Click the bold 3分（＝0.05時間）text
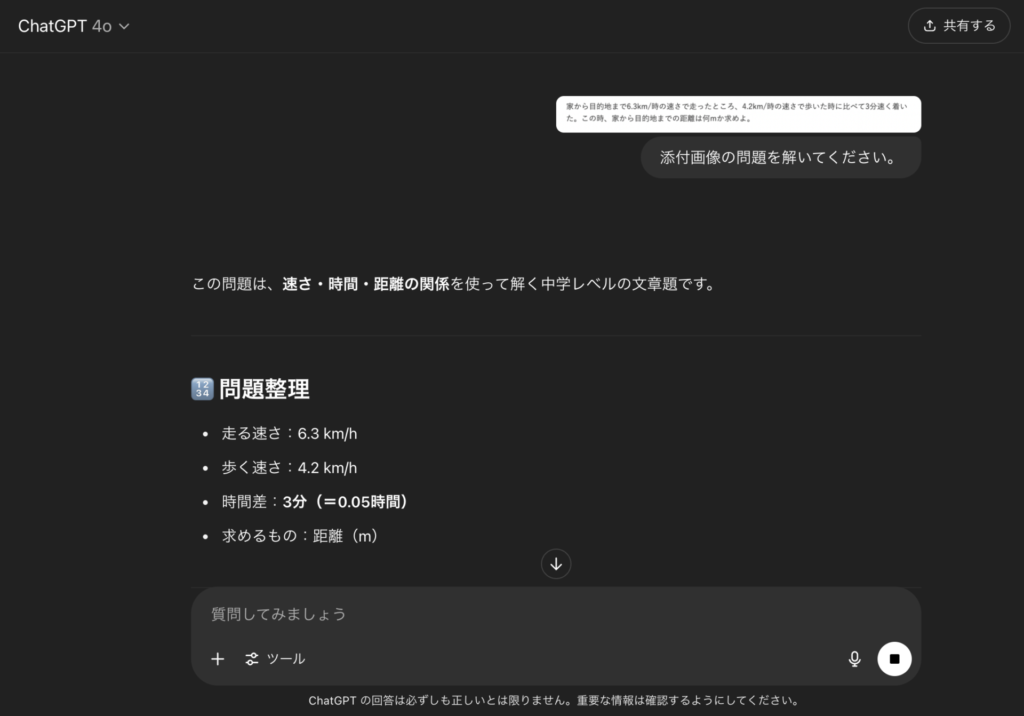 pyautogui.click(x=345, y=501)
